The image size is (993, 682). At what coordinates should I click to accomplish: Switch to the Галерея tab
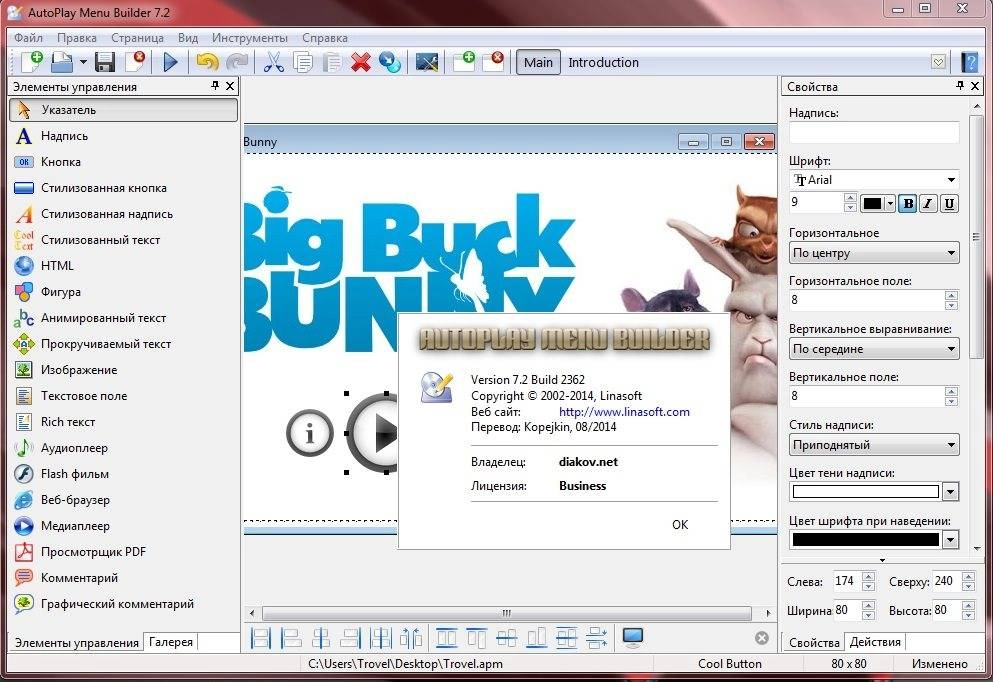click(170, 641)
